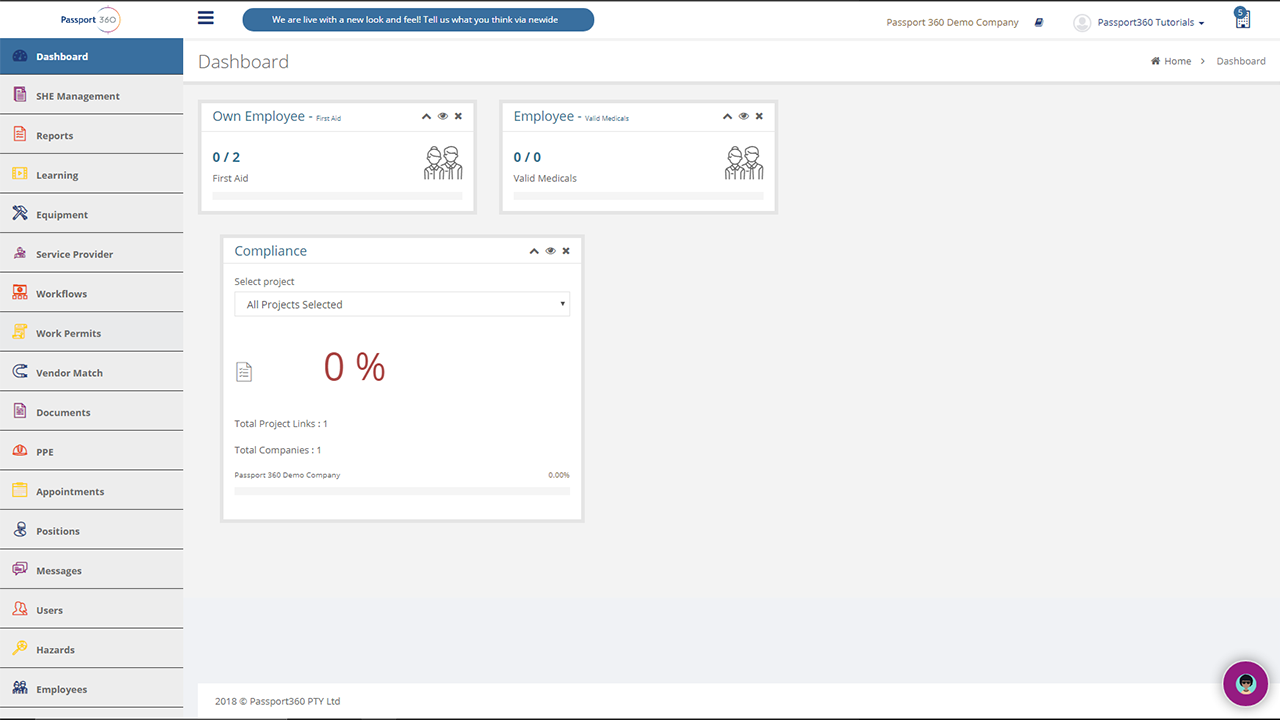Click the new look and feel announcement banner
The image size is (1280, 720).
pyautogui.click(x=418, y=20)
